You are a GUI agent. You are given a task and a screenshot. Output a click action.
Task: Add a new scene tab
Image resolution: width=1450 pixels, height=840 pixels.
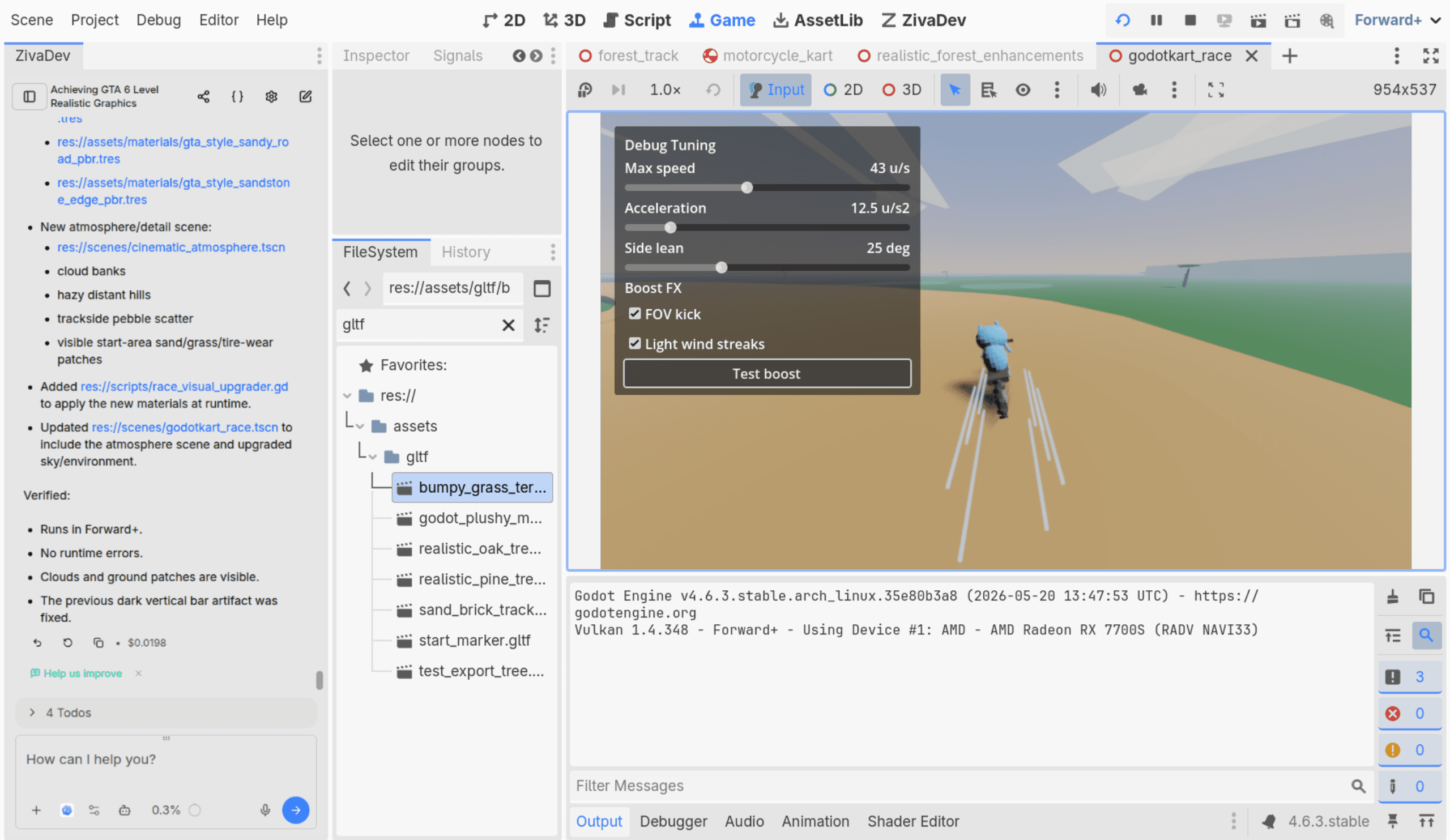click(x=1290, y=56)
